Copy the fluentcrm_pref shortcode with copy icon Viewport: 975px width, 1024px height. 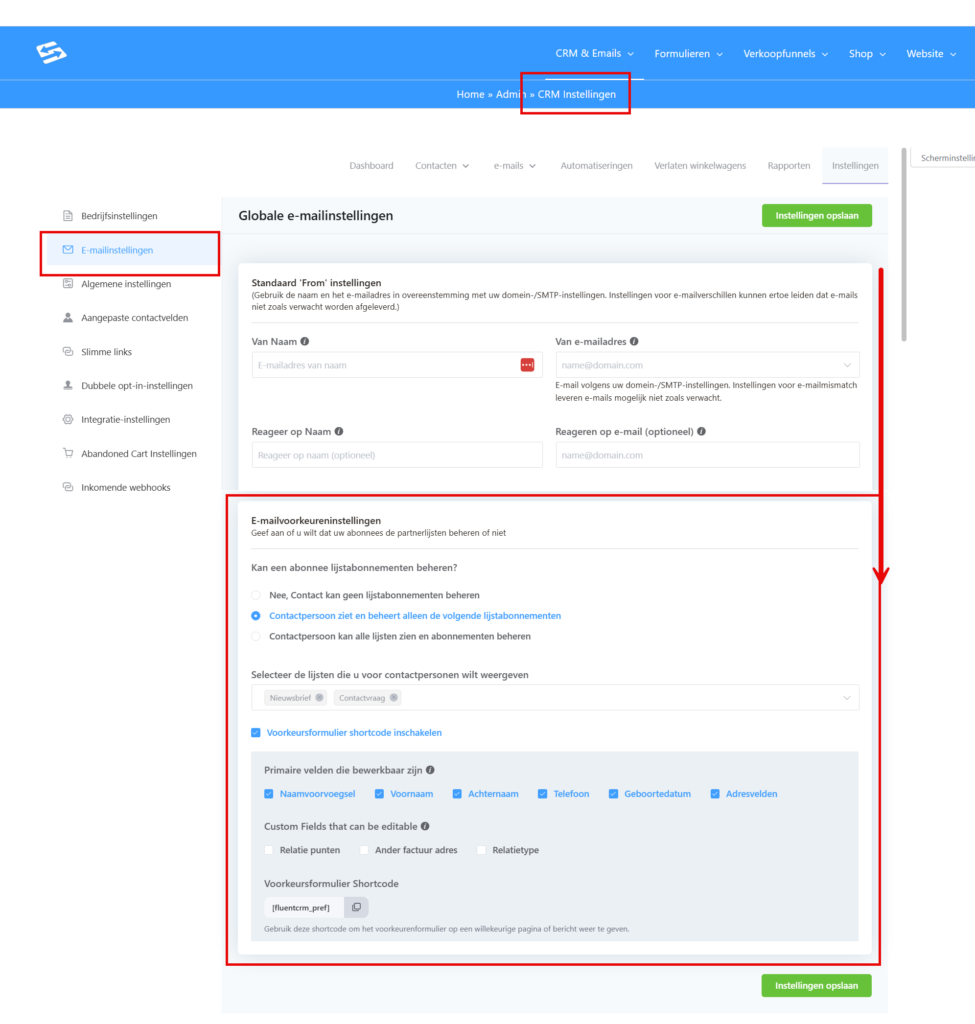tap(356, 907)
